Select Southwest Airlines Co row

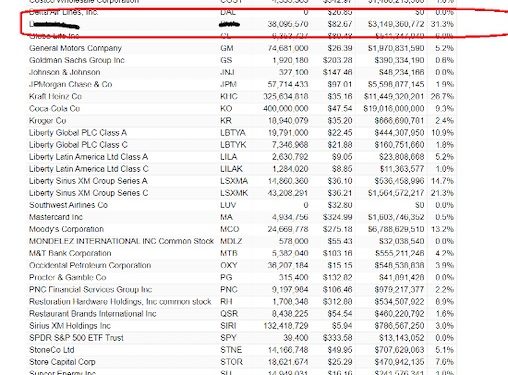tap(241, 205)
